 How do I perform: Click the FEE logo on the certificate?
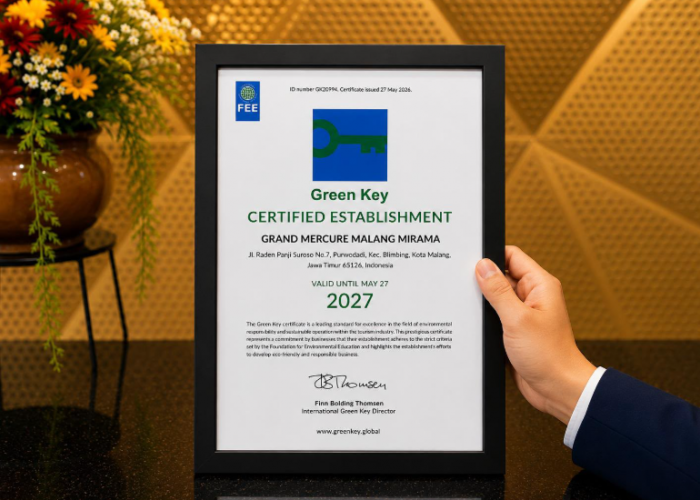point(247,101)
